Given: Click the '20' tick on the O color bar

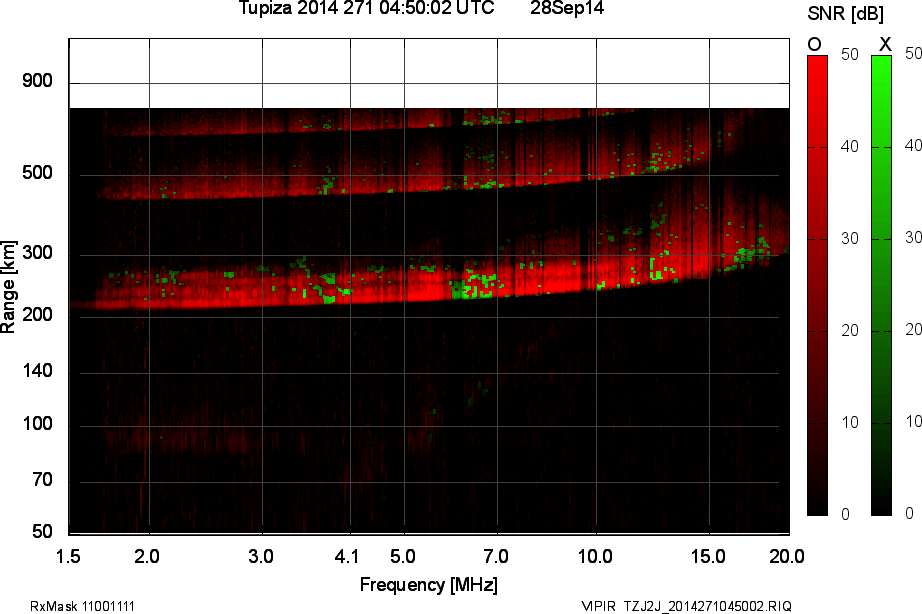Looking at the screenshot, I should pyautogui.click(x=850, y=331).
